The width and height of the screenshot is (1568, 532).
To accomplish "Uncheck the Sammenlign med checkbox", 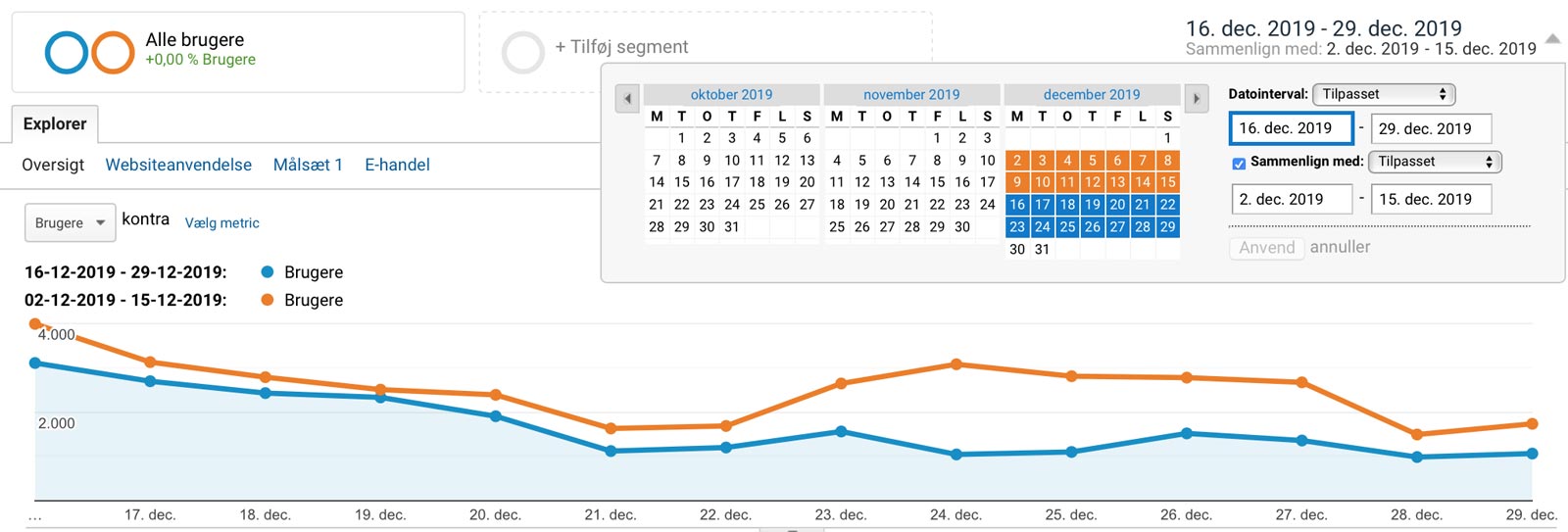I will point(1239,164).
